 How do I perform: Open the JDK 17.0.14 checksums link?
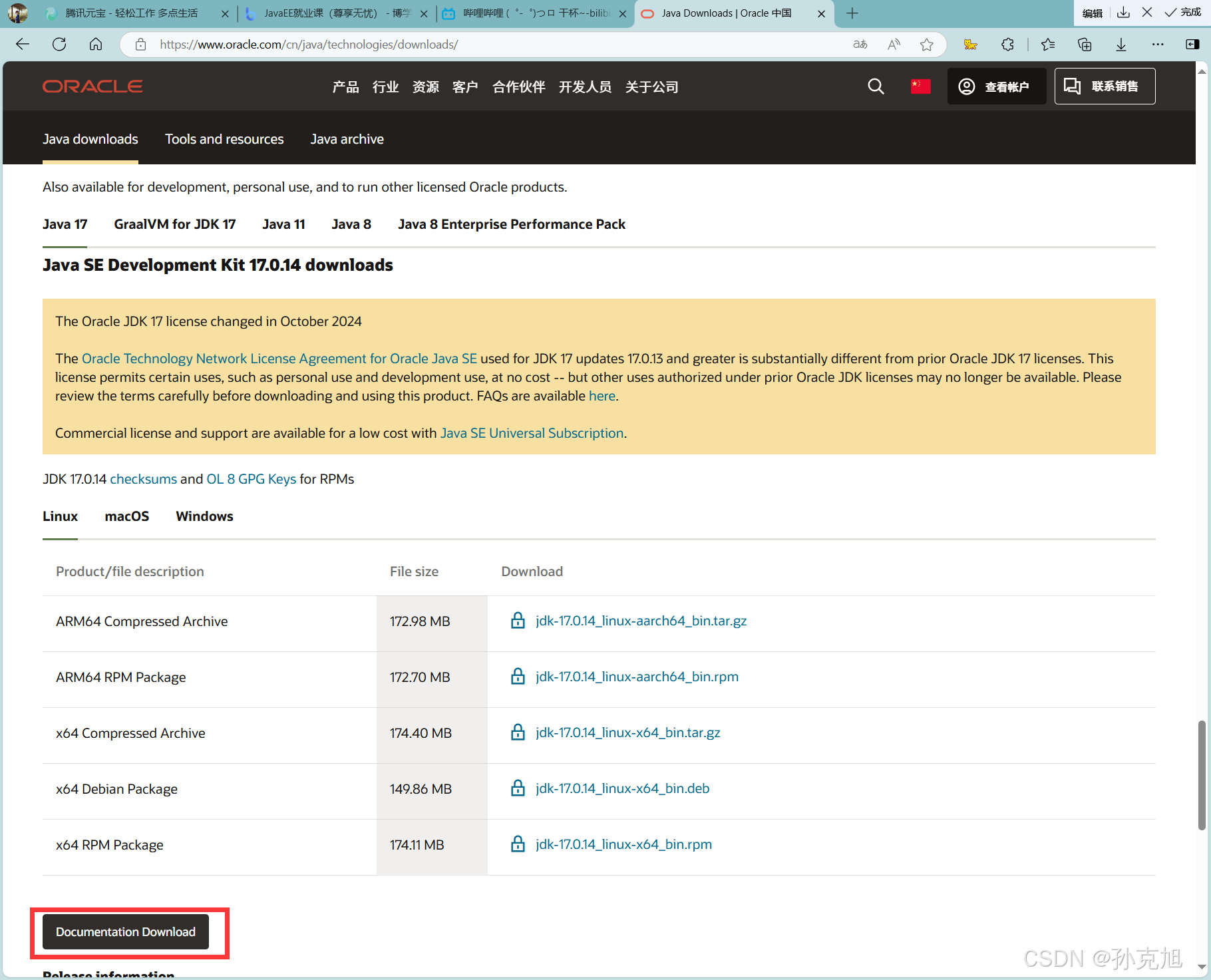coord(143,479)
